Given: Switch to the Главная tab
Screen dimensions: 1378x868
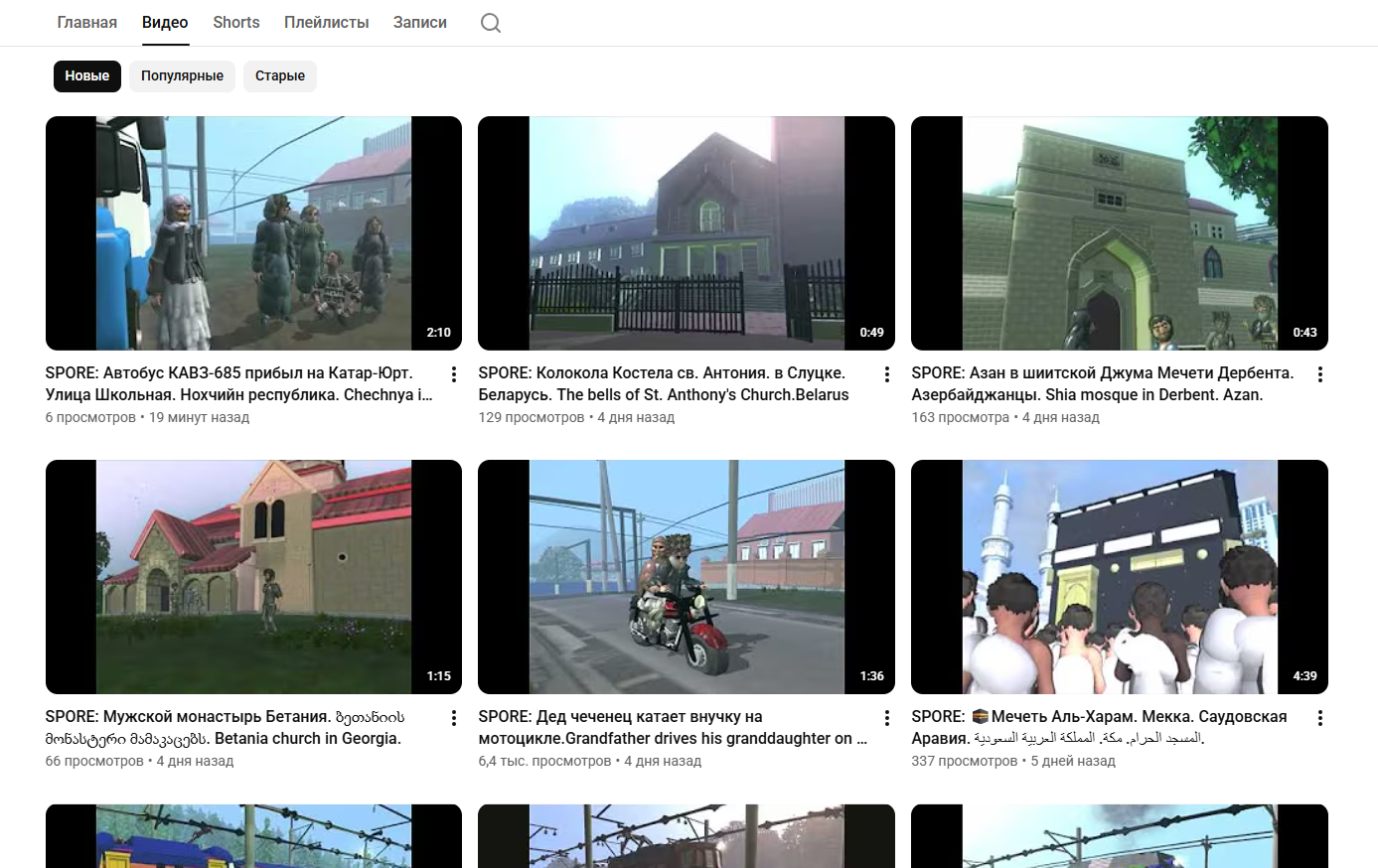Looking at the screenshot, I should [87, 22].
